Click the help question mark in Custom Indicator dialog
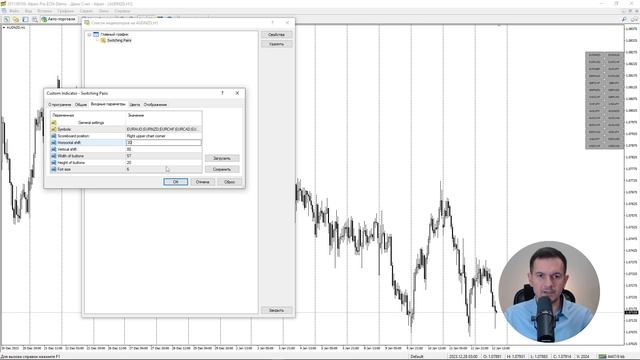The image size is (640, 360). [x=222, y=93]
